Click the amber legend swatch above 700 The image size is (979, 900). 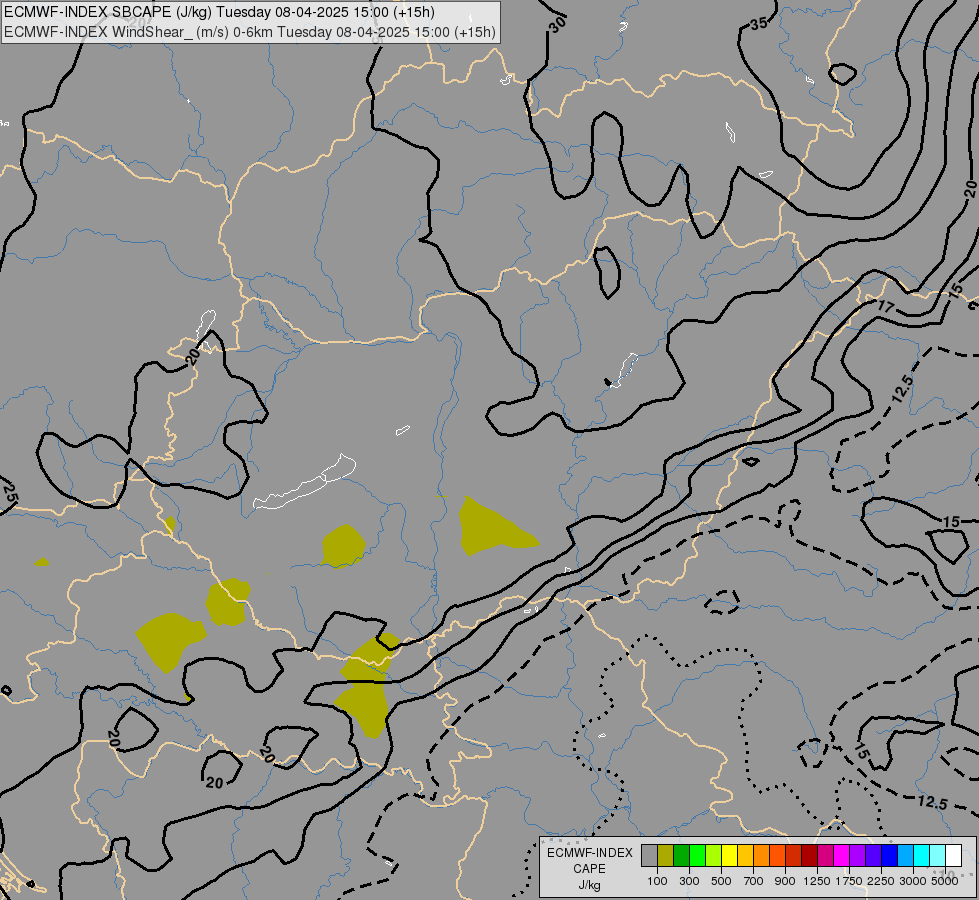coord(745,855)
